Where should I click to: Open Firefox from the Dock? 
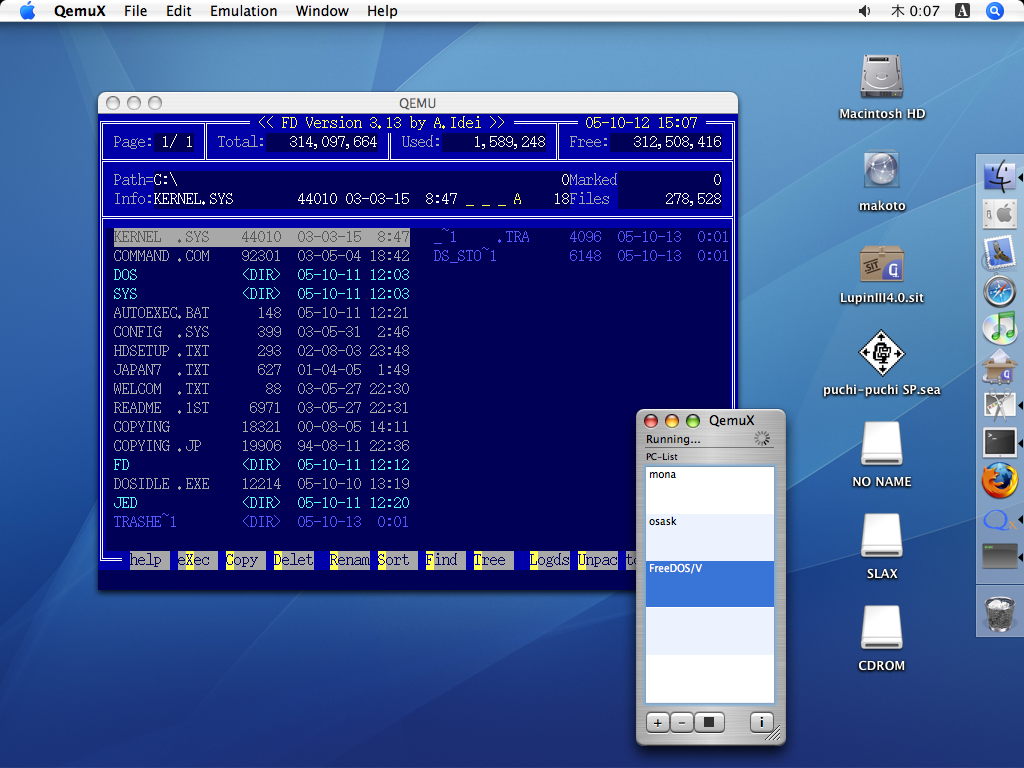coord(999,481)
